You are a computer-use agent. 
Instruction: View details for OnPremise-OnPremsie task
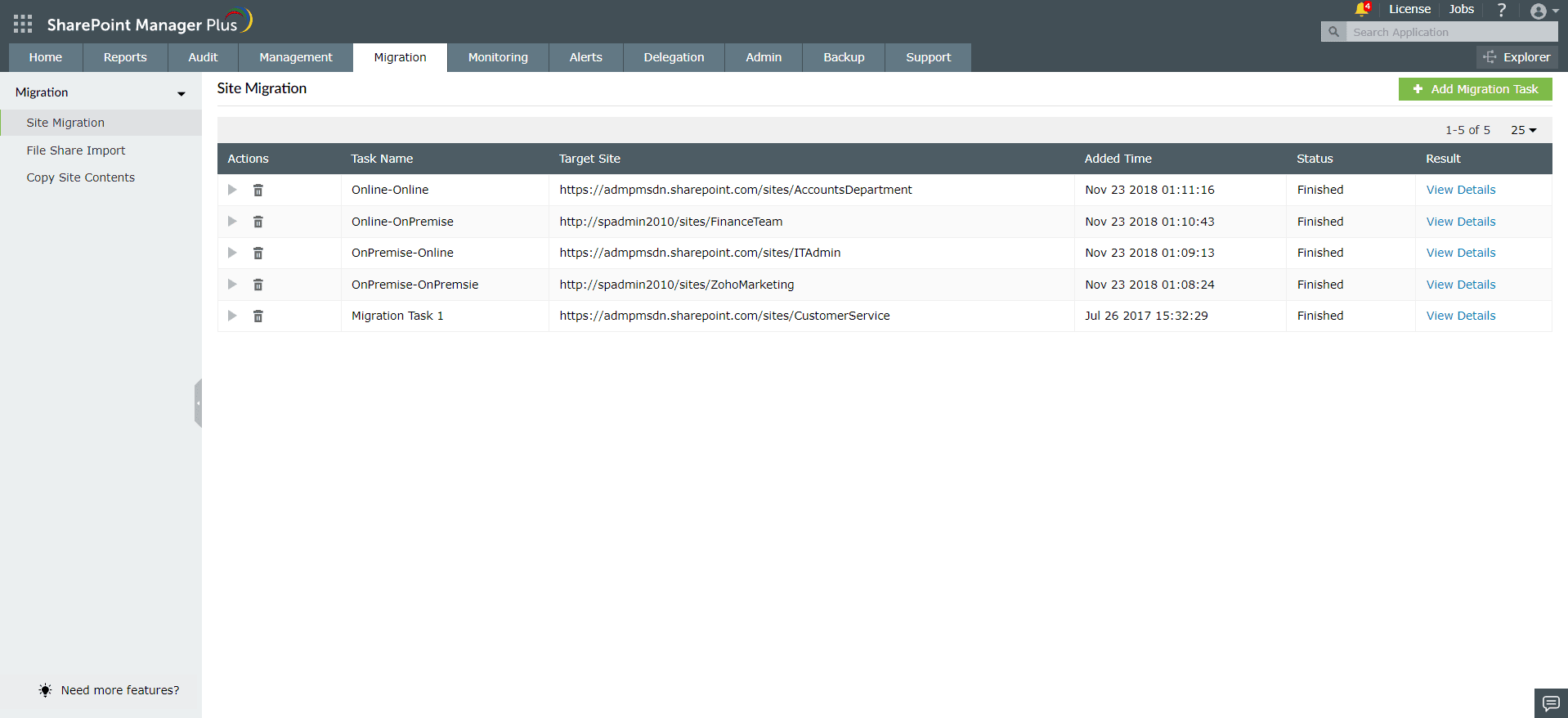coord(1461,285)
